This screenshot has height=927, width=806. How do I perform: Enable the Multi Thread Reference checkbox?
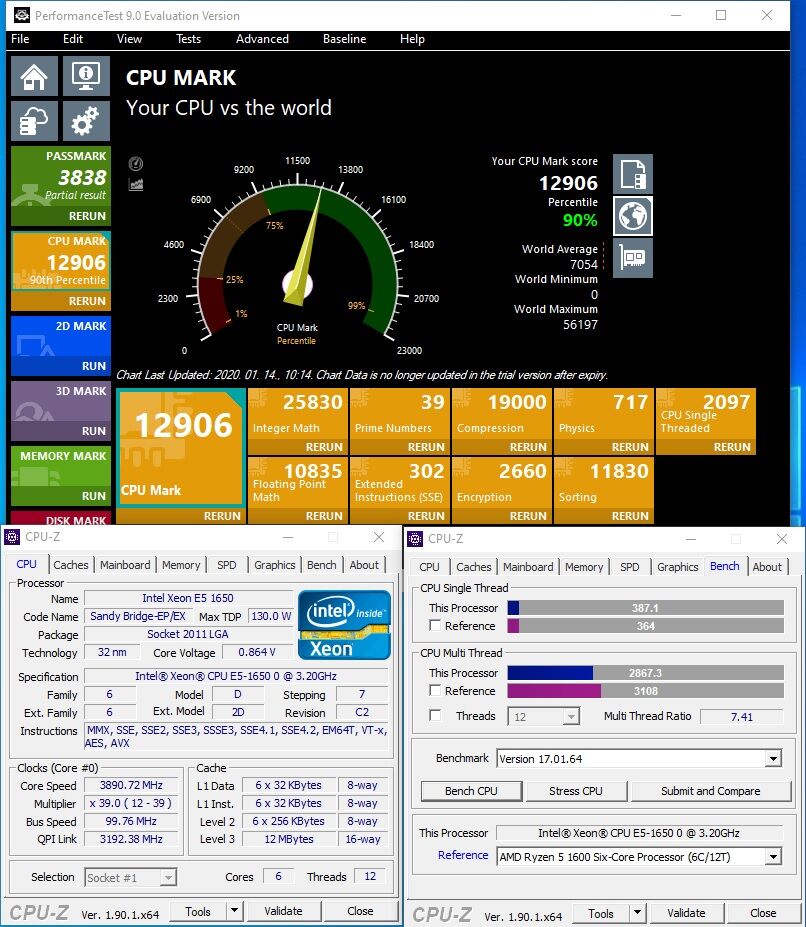click(x=435, y=690)
